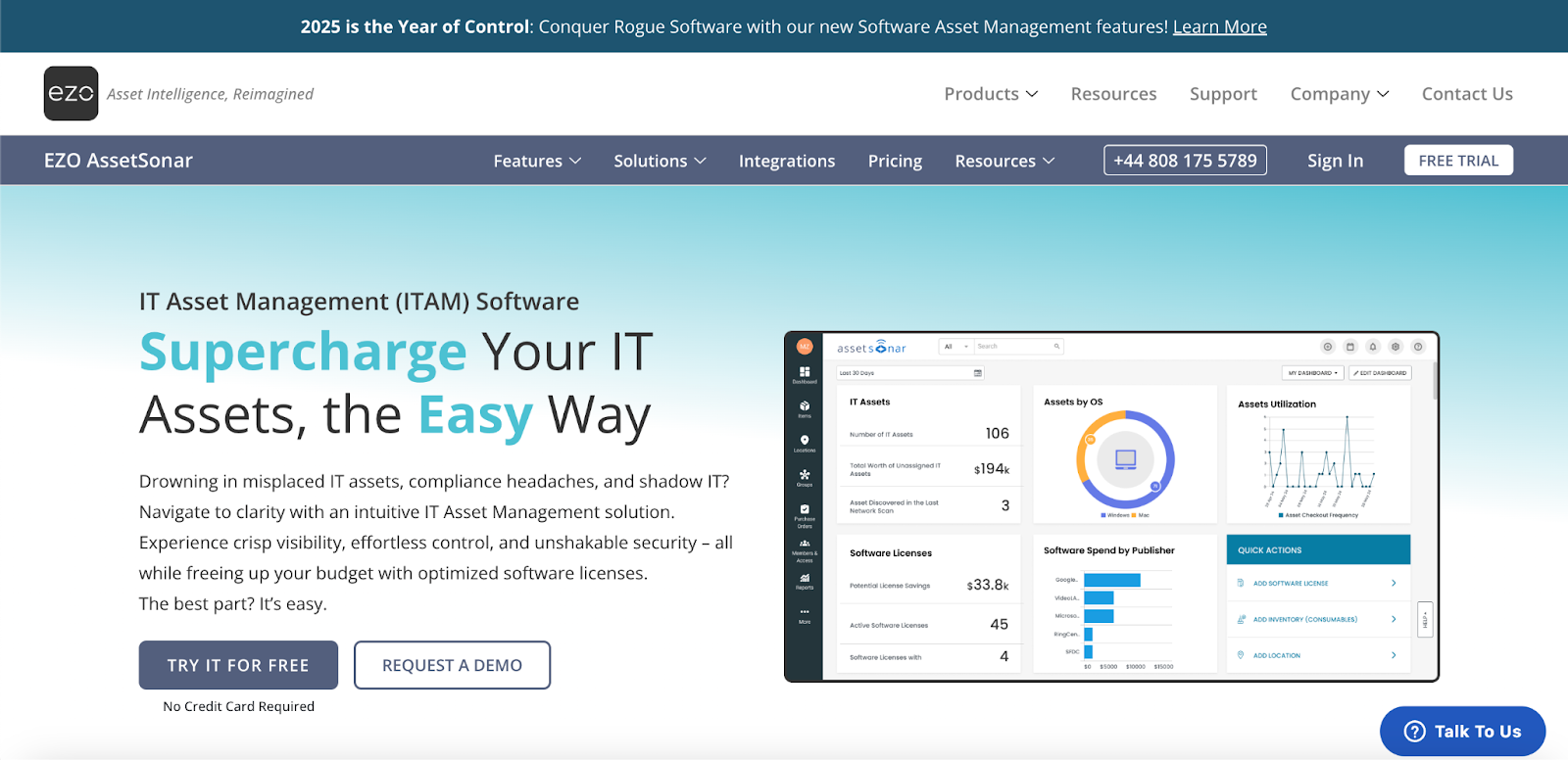This screenshot has width=1568, height=760.
Task: Click the vertical Help tab in dashboard preview
Action: [x=1425, y=620]
